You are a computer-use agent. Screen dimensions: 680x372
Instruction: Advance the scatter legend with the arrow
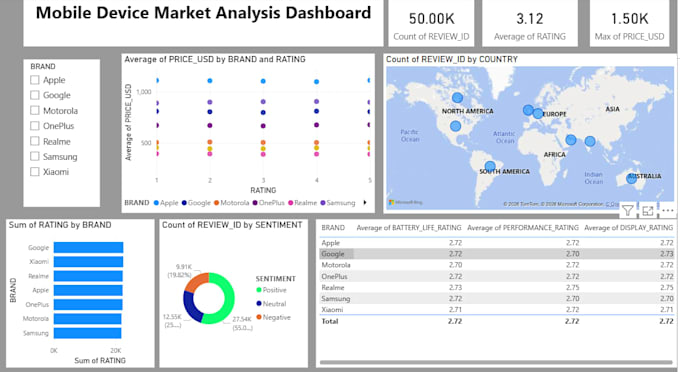point(365,202)
